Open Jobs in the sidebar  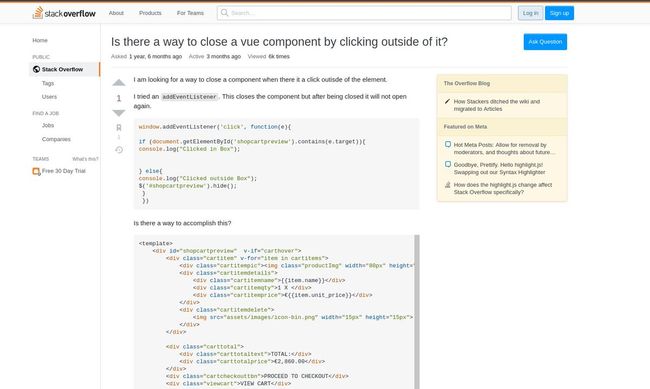48,125
